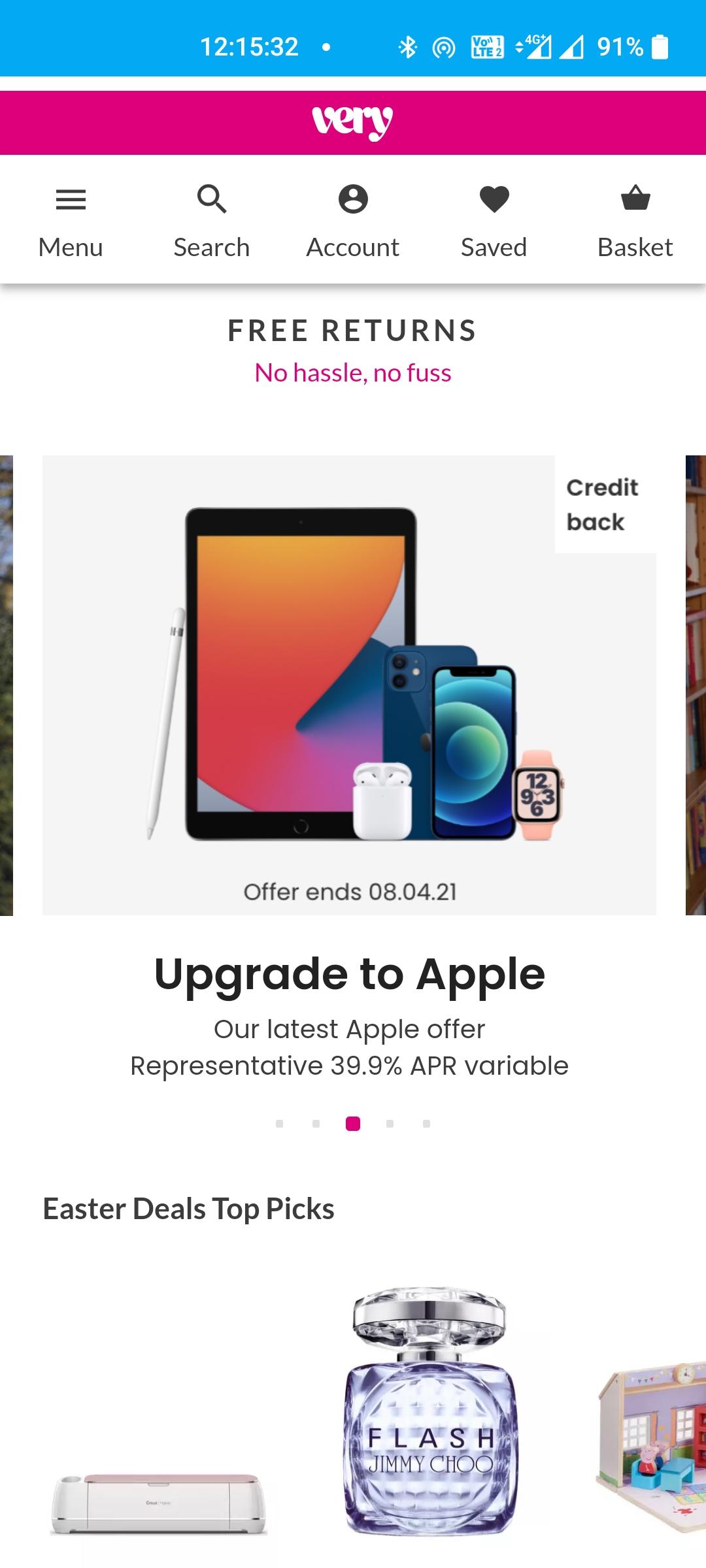Open the Upgrade to Apple heading link
The image size is (706, 1568).
tap(350, 974)
